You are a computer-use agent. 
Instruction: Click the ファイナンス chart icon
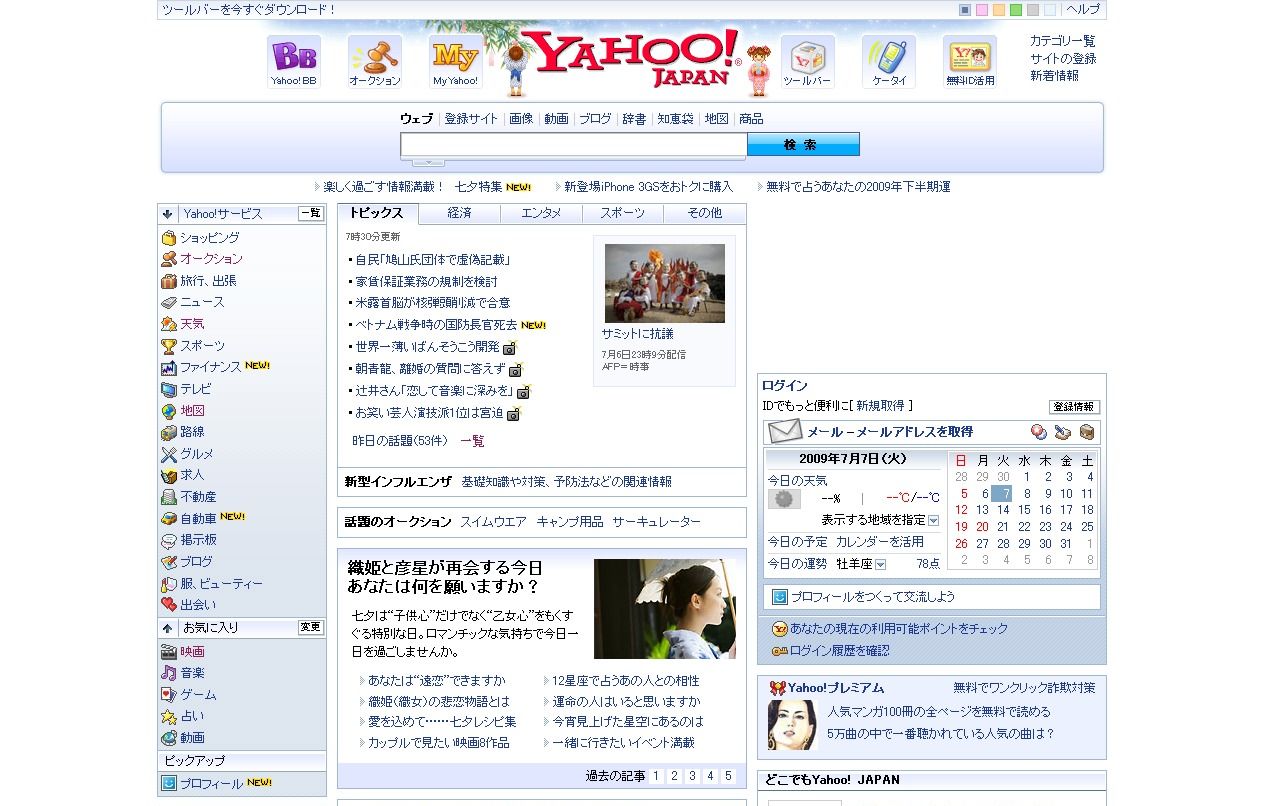[x=169, y=367]
